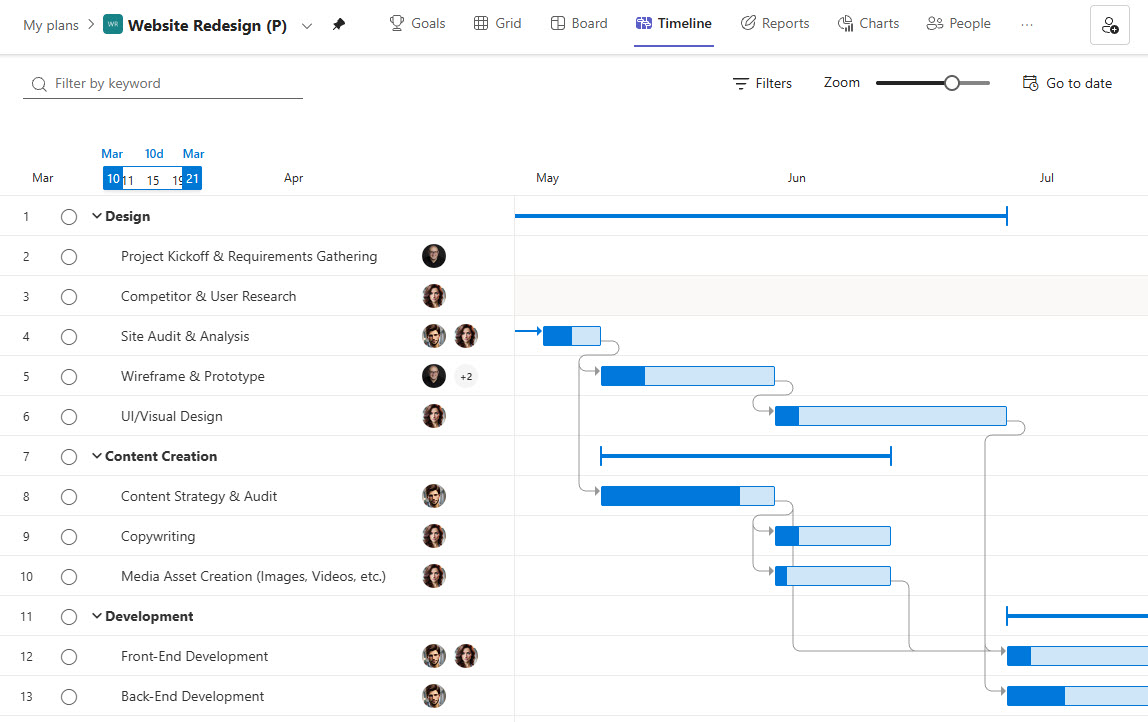Click the Filter by keyword field
The width and height of the screenshot is (1148, 722).
point(163,83)
